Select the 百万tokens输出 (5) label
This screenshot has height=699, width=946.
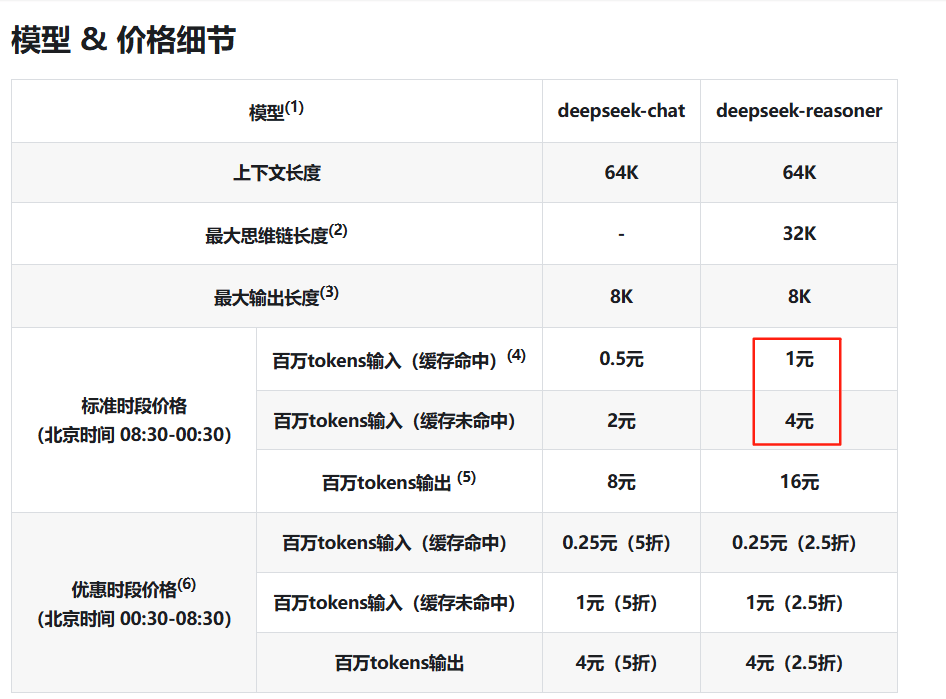coord(399,482)
